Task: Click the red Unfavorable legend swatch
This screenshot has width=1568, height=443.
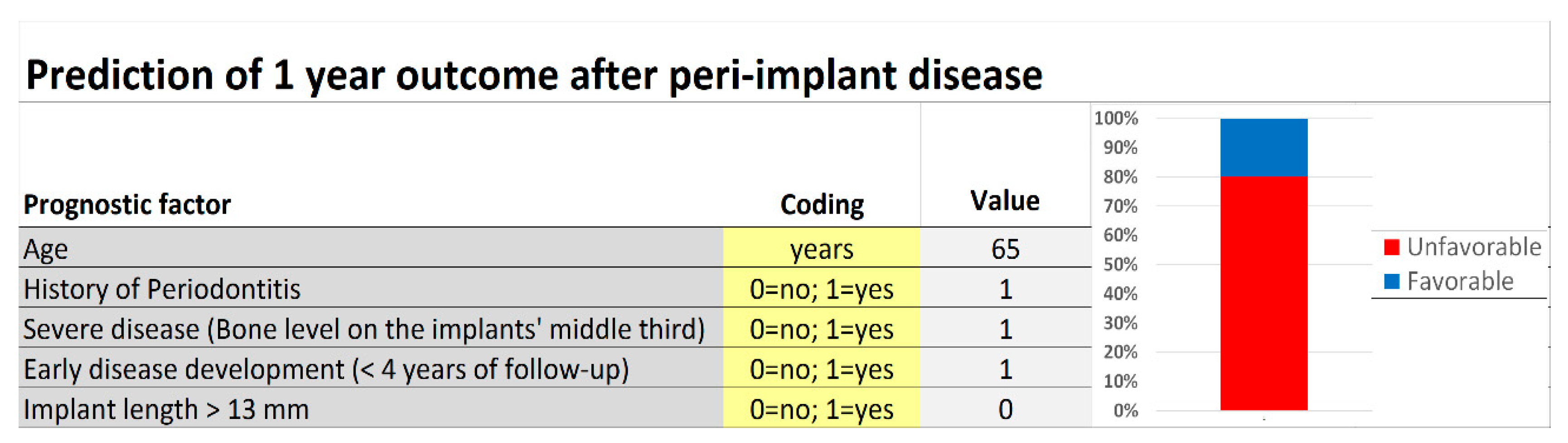Action: (1391, 247)
